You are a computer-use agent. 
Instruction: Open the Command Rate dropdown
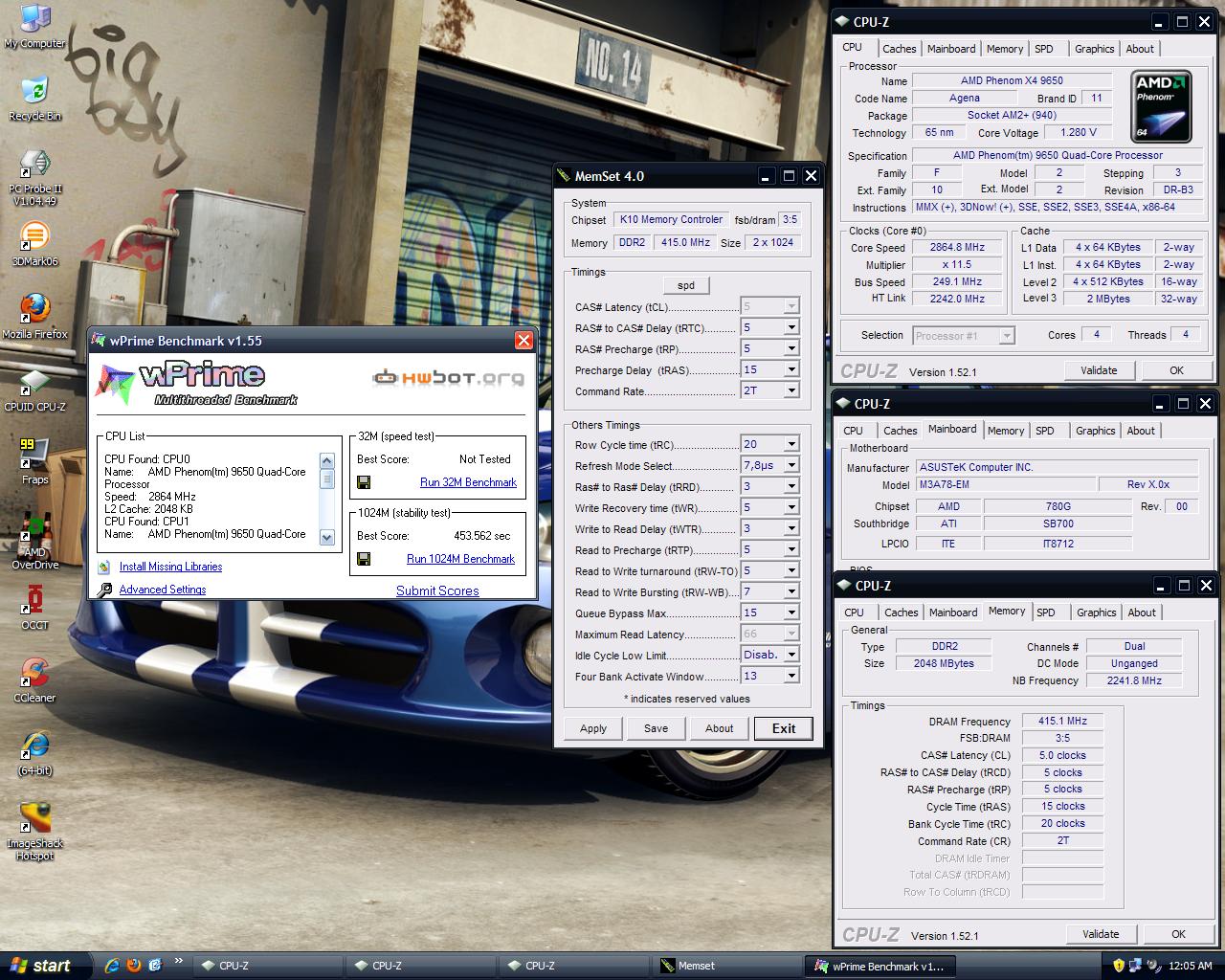tap(791, 390)
